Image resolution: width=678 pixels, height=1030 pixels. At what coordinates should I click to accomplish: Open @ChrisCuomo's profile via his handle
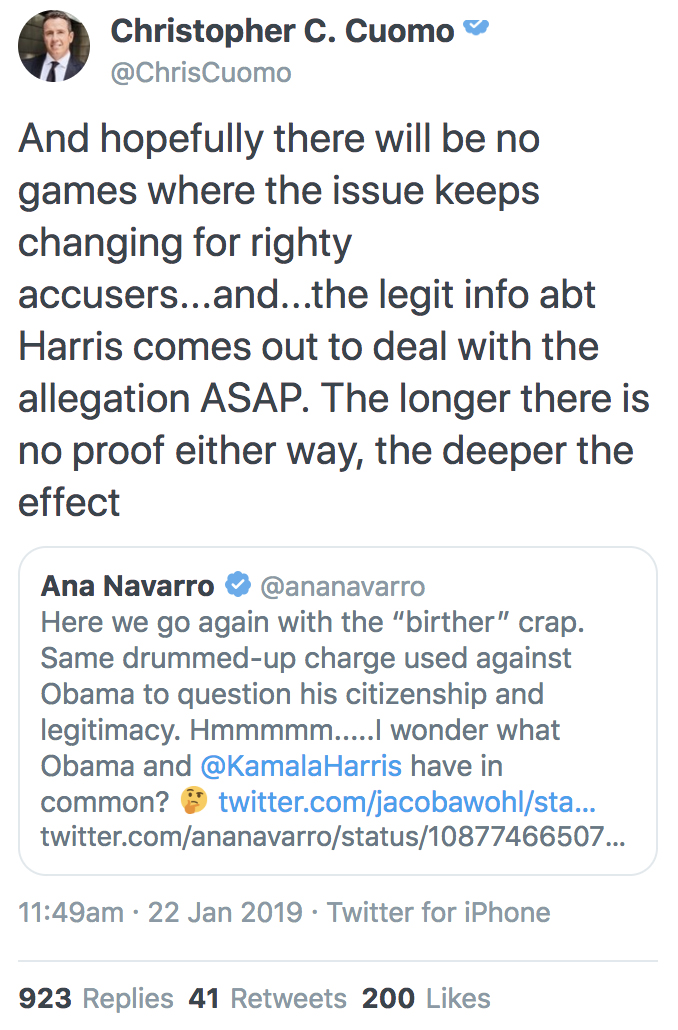pyautogui.click(x=202, y=72)
